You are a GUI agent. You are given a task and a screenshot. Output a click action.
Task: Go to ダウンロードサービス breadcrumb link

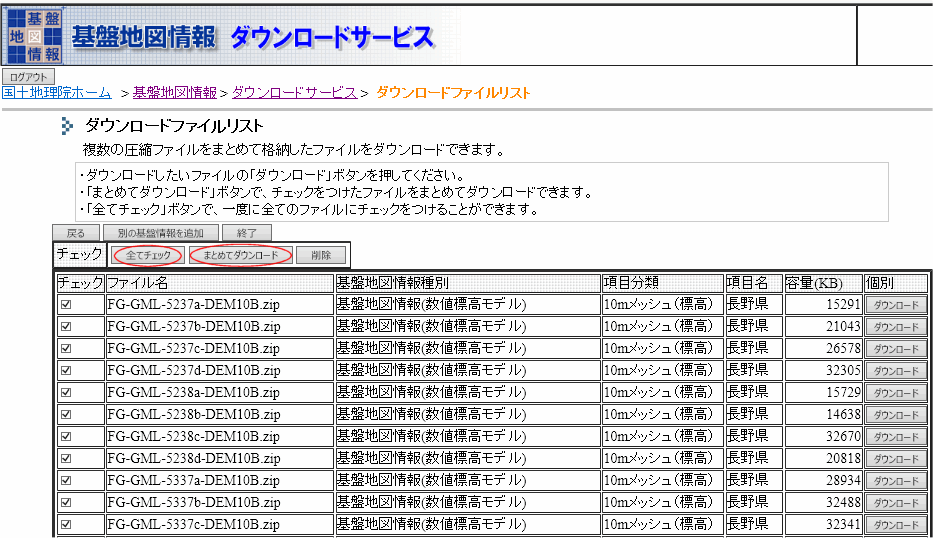(x=294, y=92)
